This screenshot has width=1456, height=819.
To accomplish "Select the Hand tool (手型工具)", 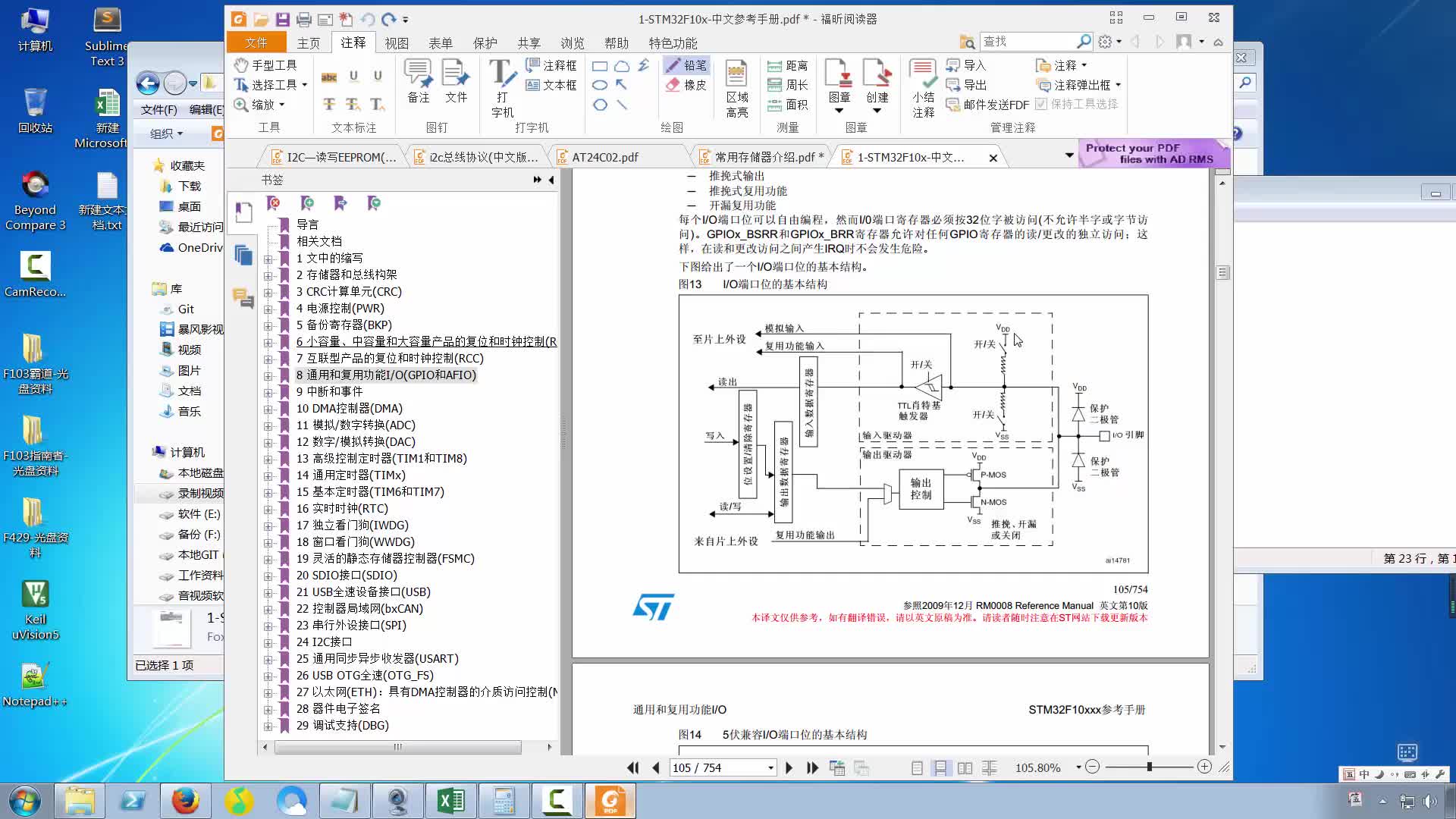I will coord(265,65).
